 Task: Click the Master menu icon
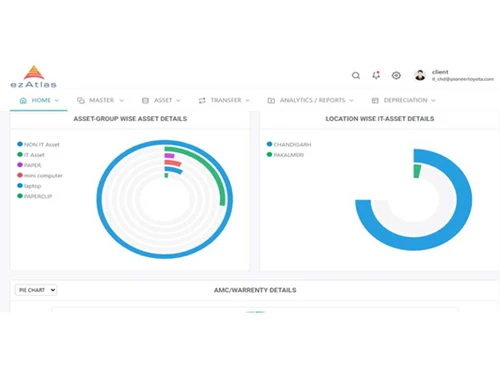click(81, 100)
